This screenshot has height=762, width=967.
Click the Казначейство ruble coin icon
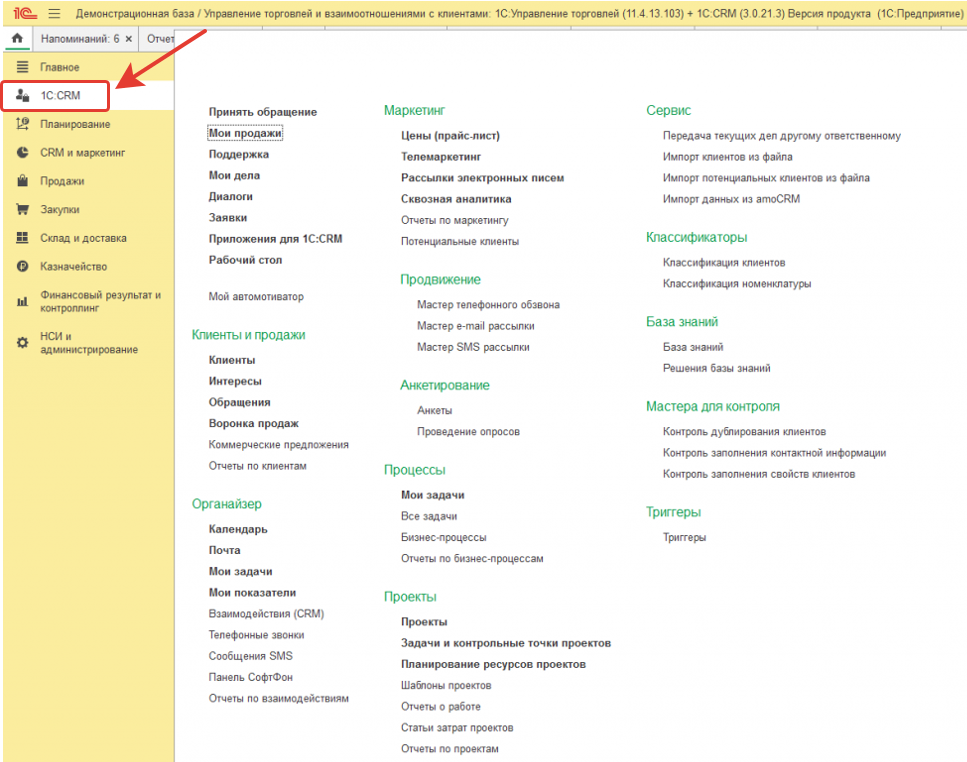coord(22,267)
